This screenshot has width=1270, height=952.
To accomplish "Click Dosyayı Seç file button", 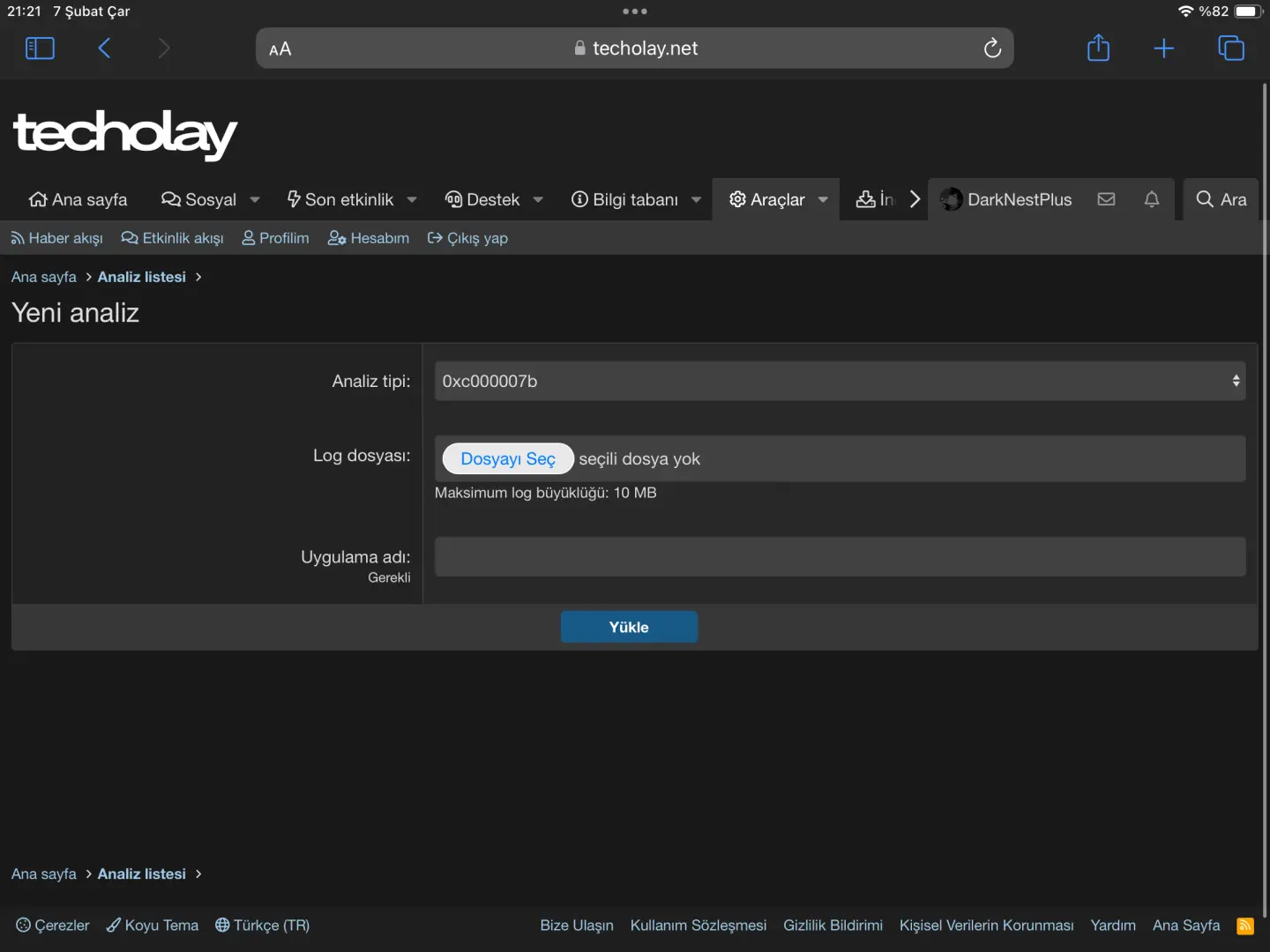I will point(508,458).
